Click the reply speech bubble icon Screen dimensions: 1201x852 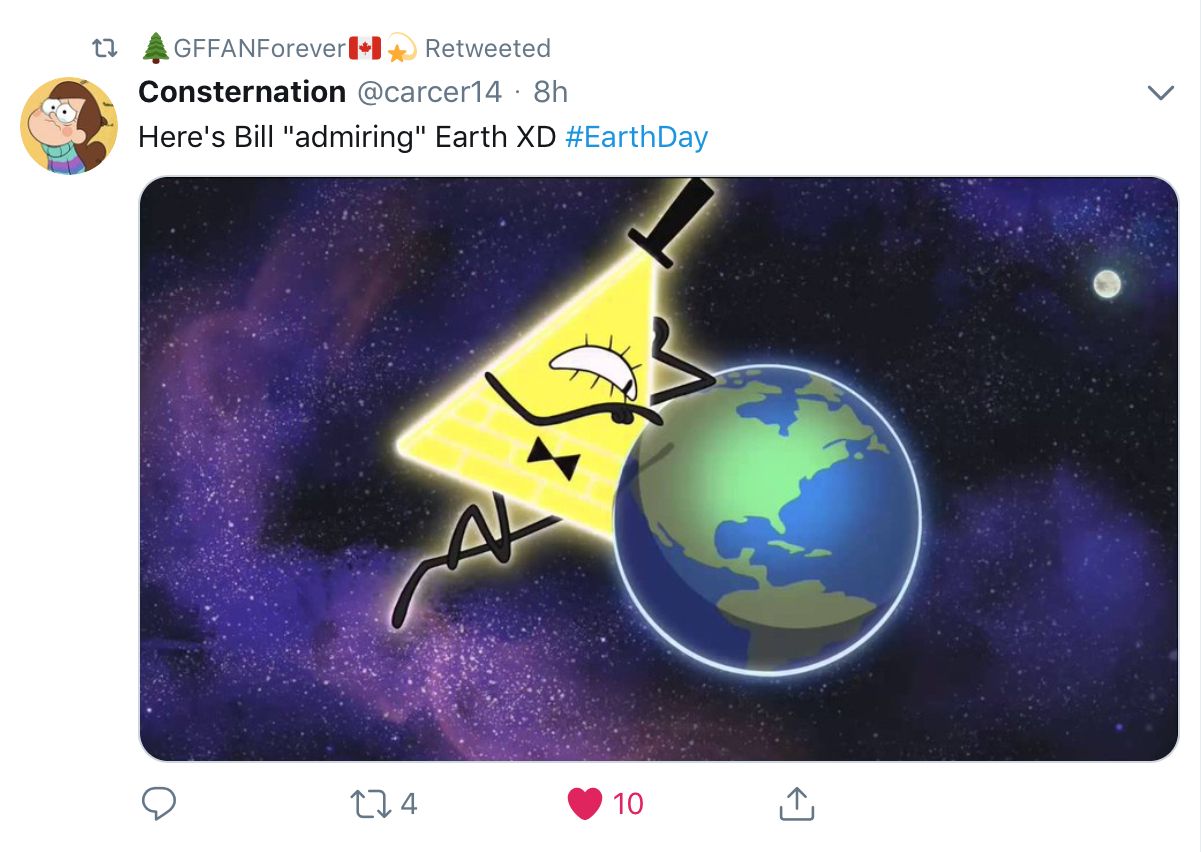[x=159, y=802]
